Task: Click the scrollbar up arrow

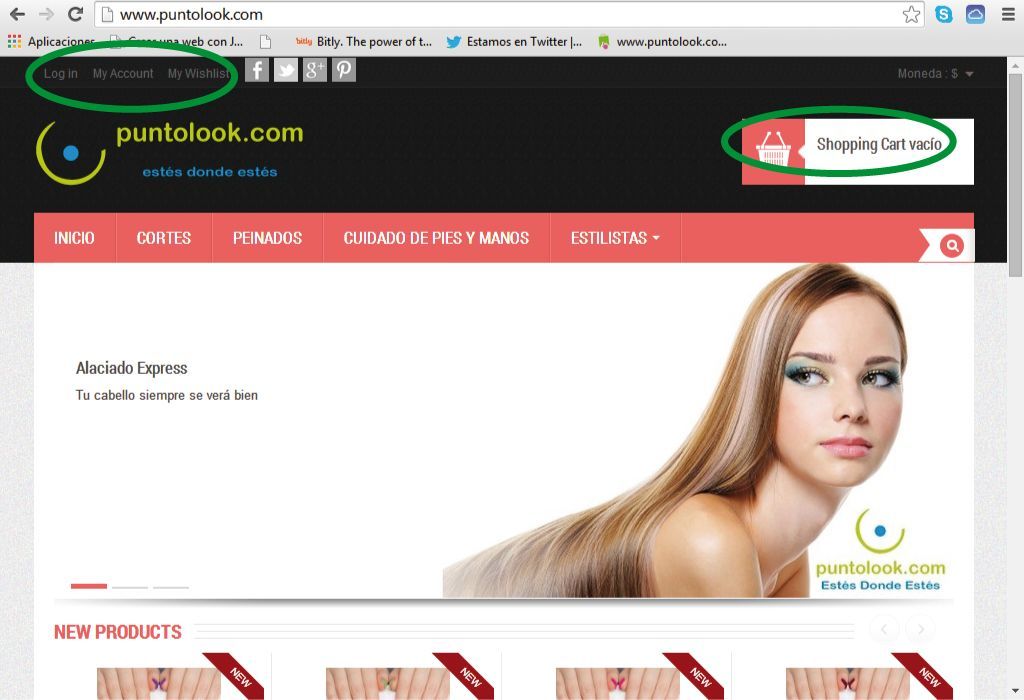Action: [x=1015, y=65]
